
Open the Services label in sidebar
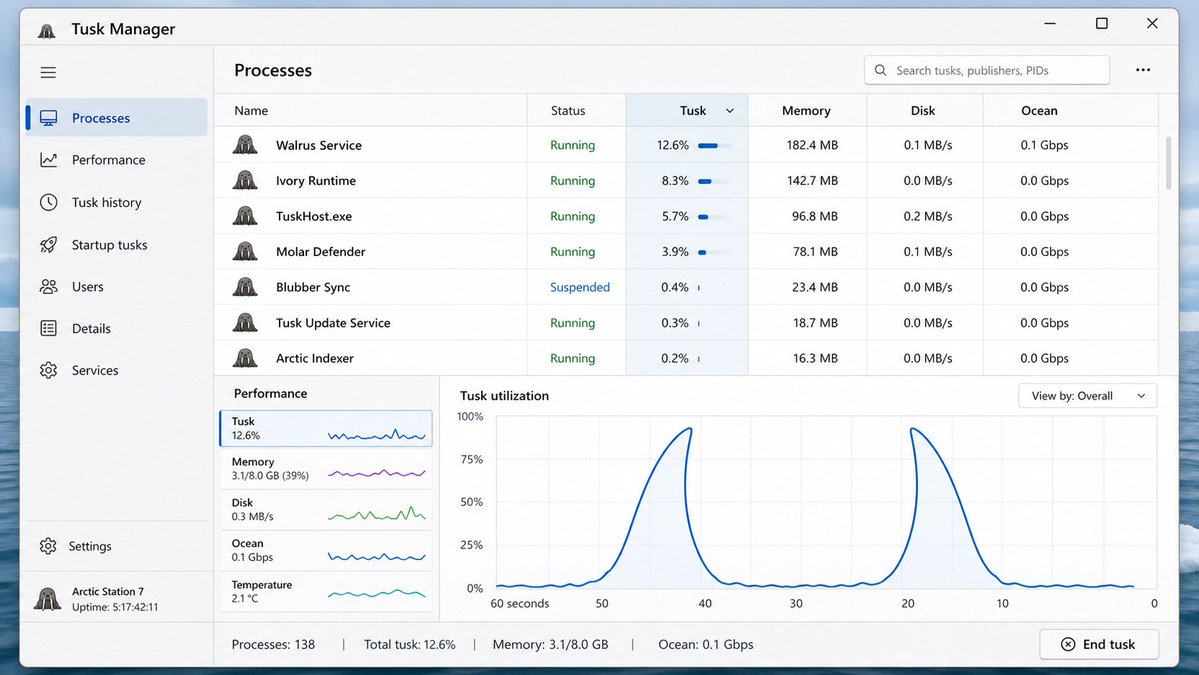95,370
